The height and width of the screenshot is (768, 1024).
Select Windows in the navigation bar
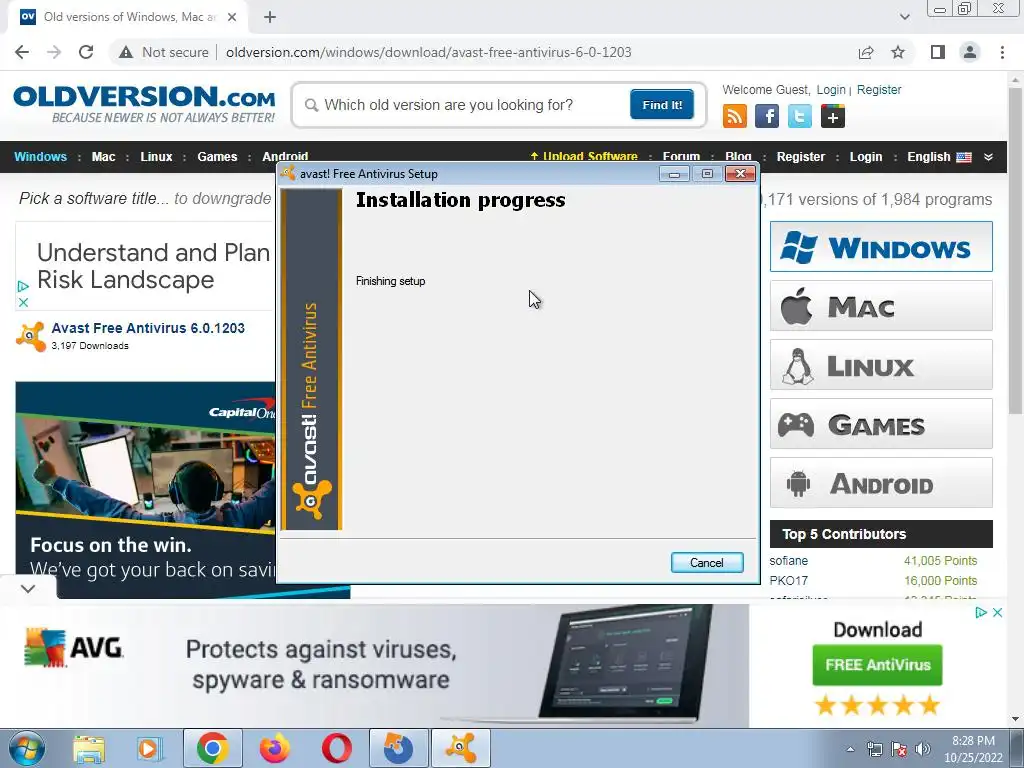40,157
